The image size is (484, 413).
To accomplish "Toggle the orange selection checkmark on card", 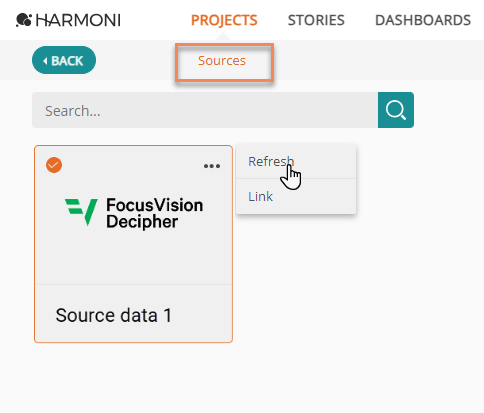I will click(x=54, y=165).
